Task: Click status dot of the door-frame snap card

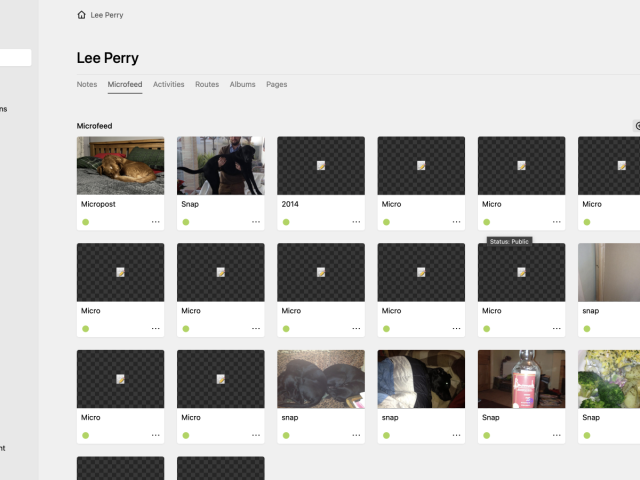Action: (587, 329)
